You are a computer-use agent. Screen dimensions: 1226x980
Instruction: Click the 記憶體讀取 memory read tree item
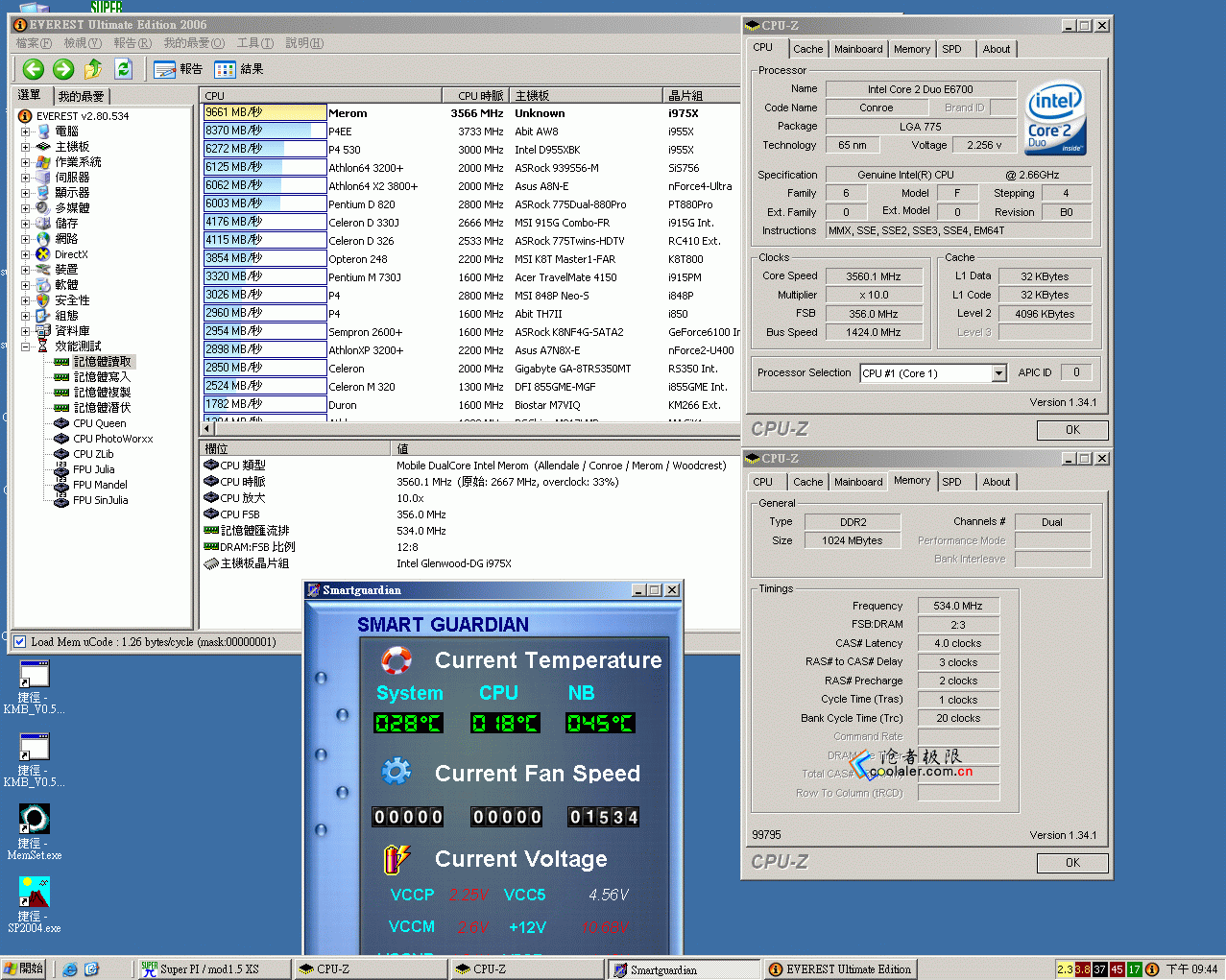pos(103,362)
